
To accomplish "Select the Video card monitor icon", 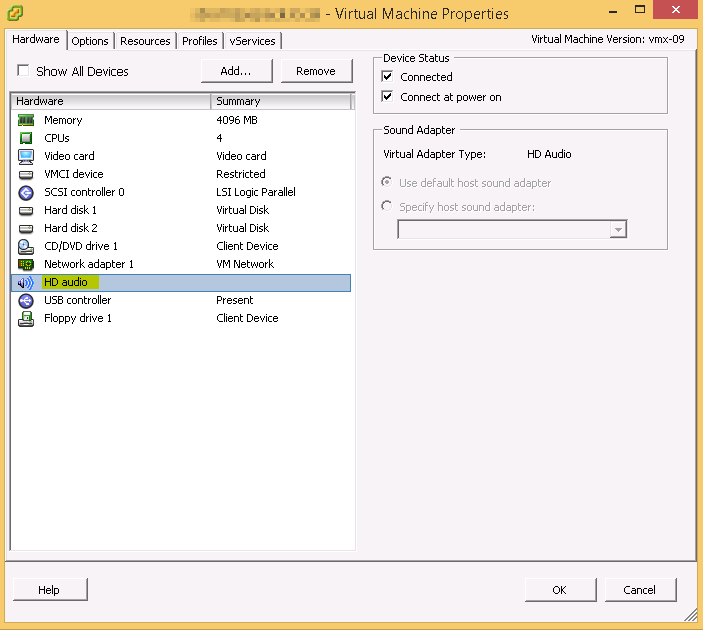I will tap(26, 156).
